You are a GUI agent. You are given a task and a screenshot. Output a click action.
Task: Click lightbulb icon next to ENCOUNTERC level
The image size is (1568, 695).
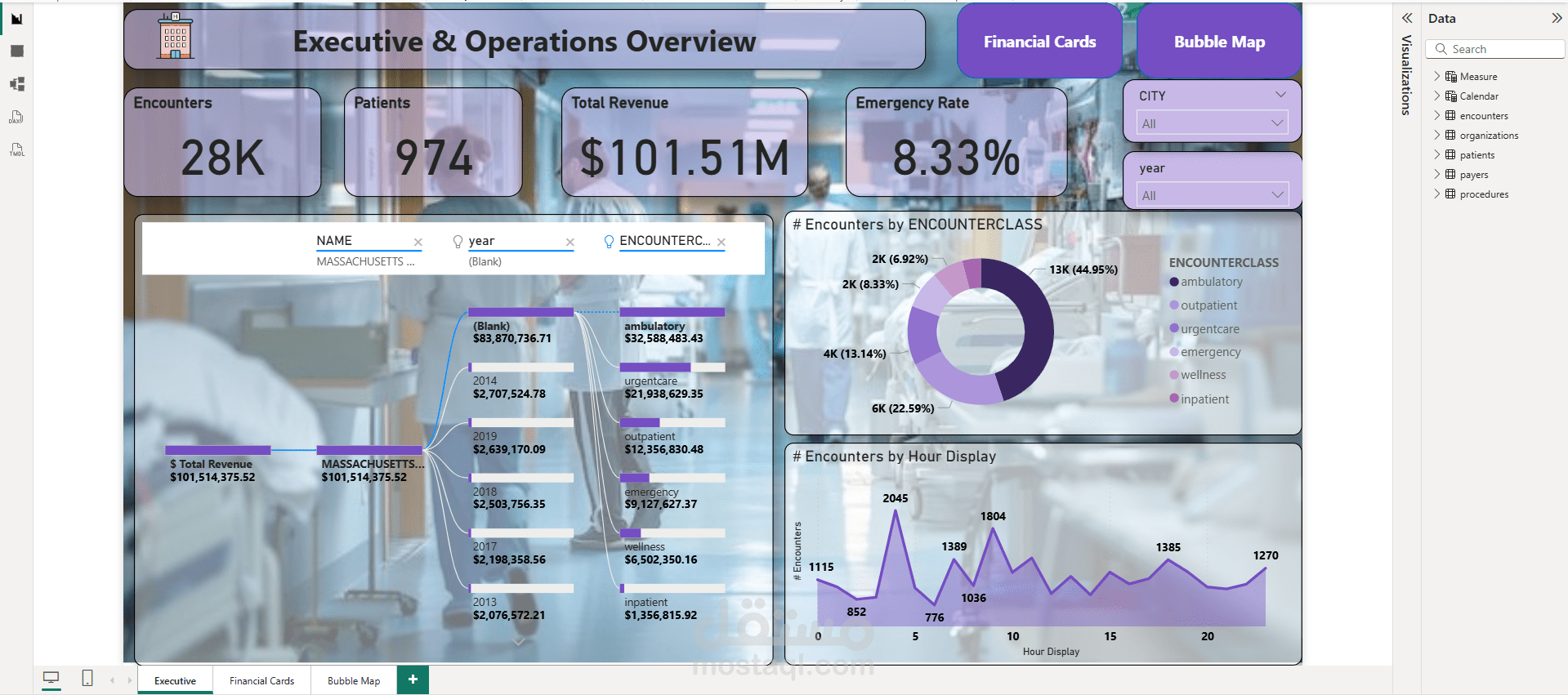(x=609, y=242)
